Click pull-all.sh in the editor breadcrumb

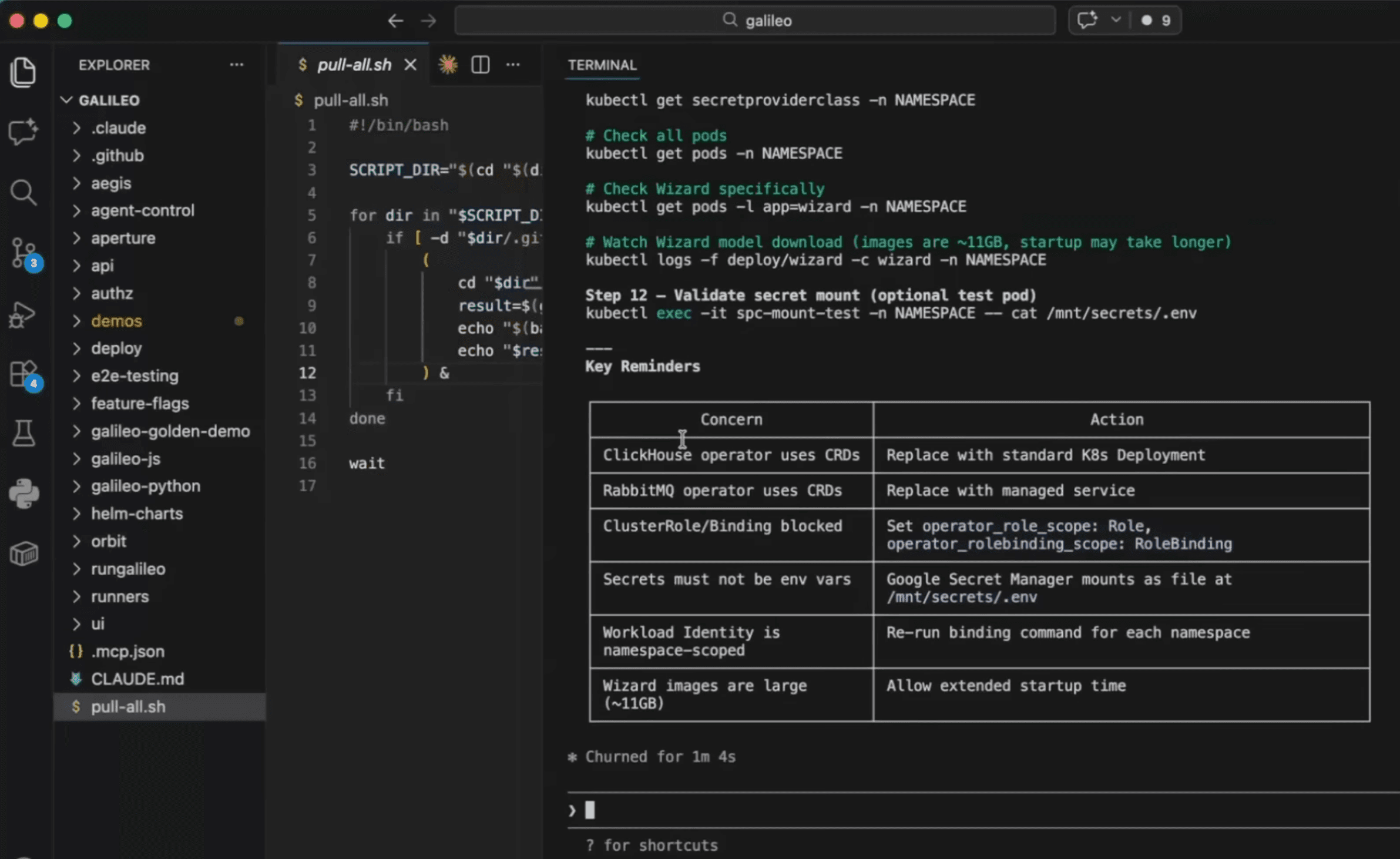pos(351,100)
